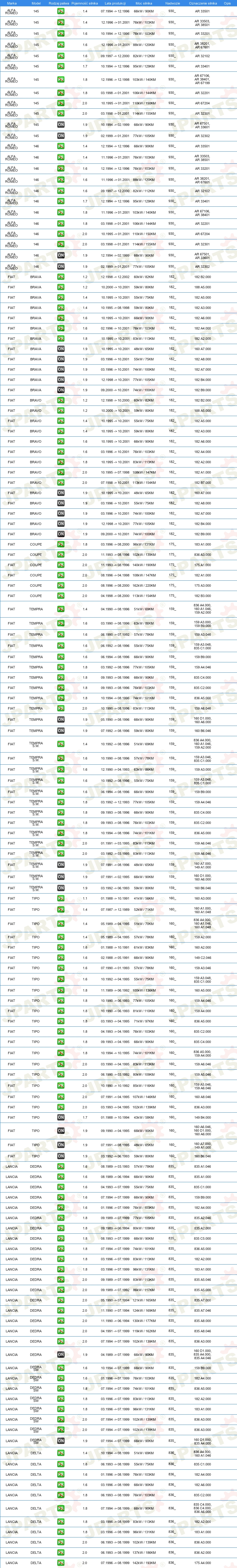Click petrol icon for Tipo 160 A3.000
This screenshot has height=1568, width=237.
pos(61,898)
